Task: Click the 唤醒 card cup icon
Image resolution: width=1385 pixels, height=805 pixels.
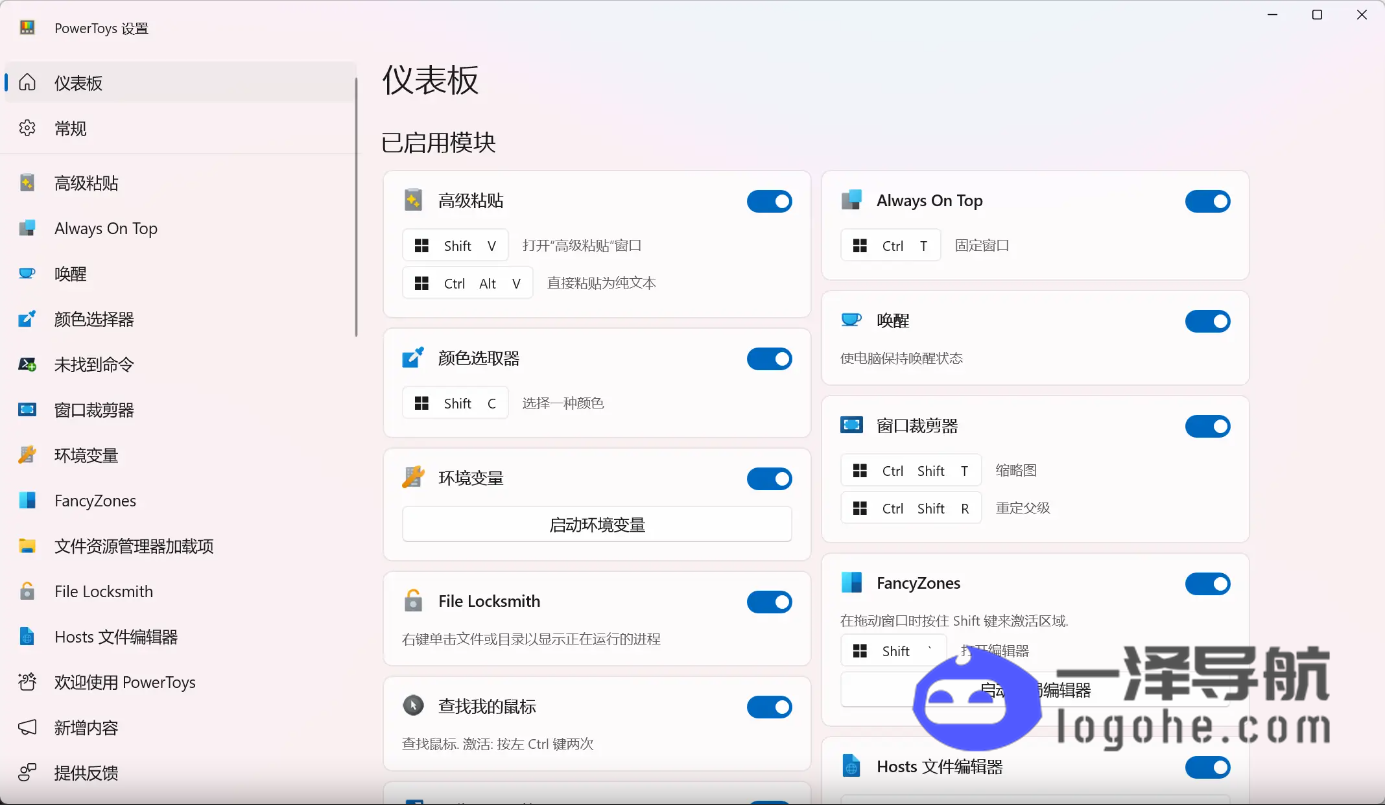Action: (851, 320)
